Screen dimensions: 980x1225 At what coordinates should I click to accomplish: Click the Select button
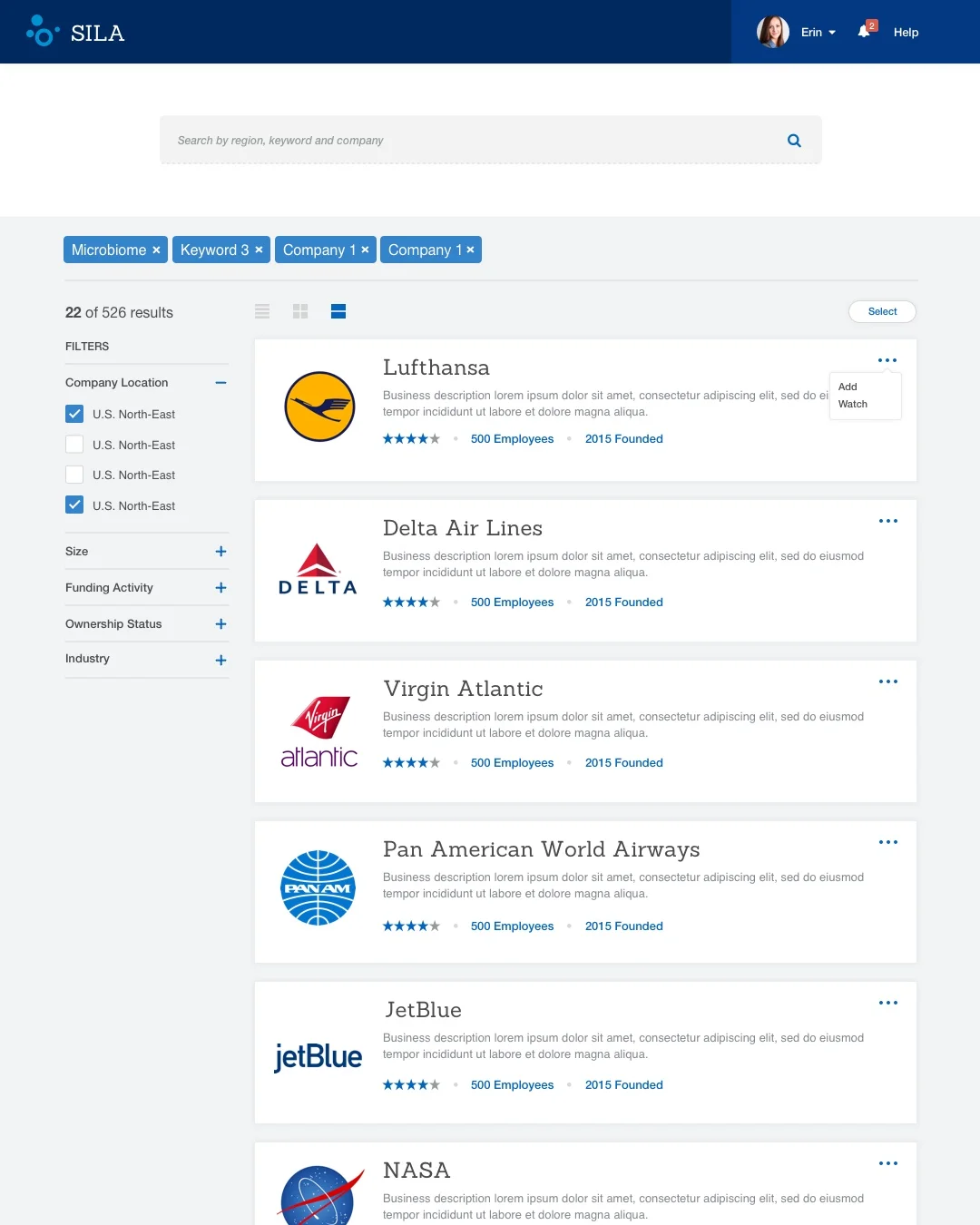[x=882, y=311]
